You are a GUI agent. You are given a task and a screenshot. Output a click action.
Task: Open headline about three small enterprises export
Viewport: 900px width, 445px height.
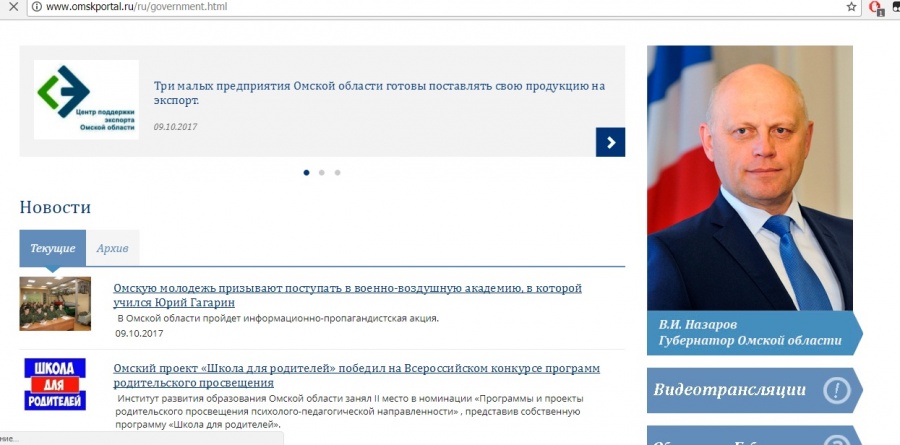pyautogui.click(x=379, y=93)
